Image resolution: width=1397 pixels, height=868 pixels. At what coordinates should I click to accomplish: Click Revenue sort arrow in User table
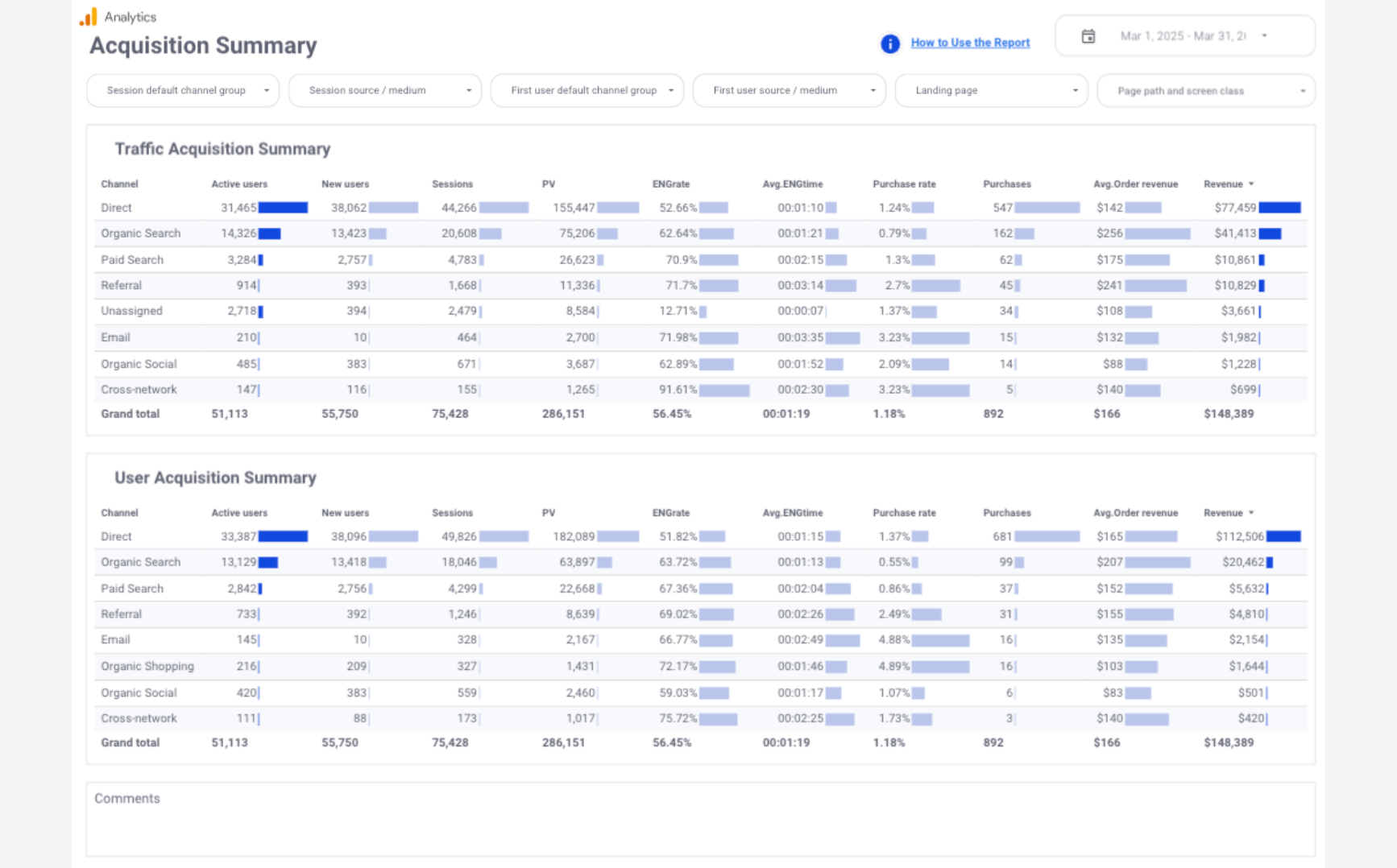point(1251,513)
